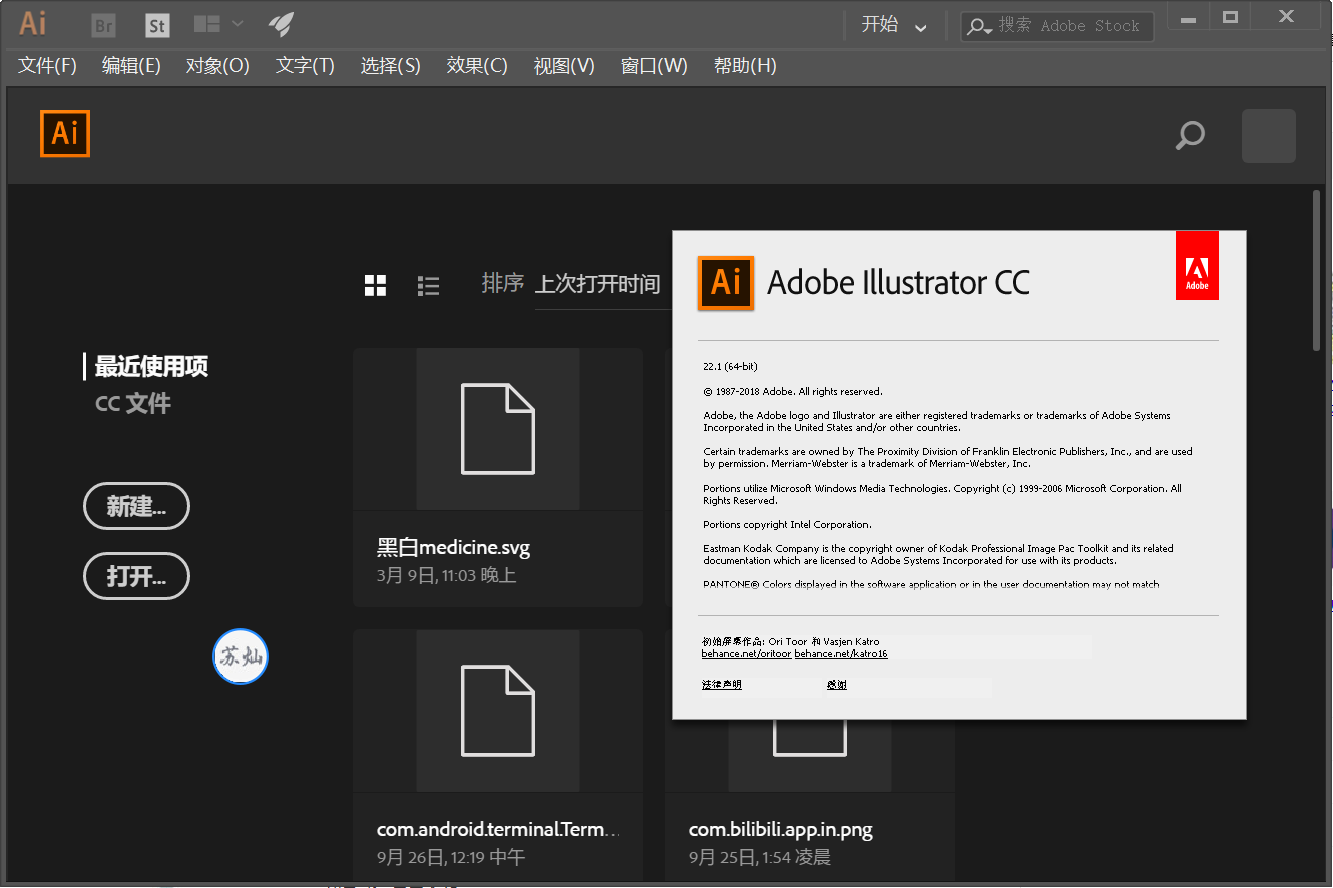Click the round 苏灿 avatar badge

[x=240, y=657]
